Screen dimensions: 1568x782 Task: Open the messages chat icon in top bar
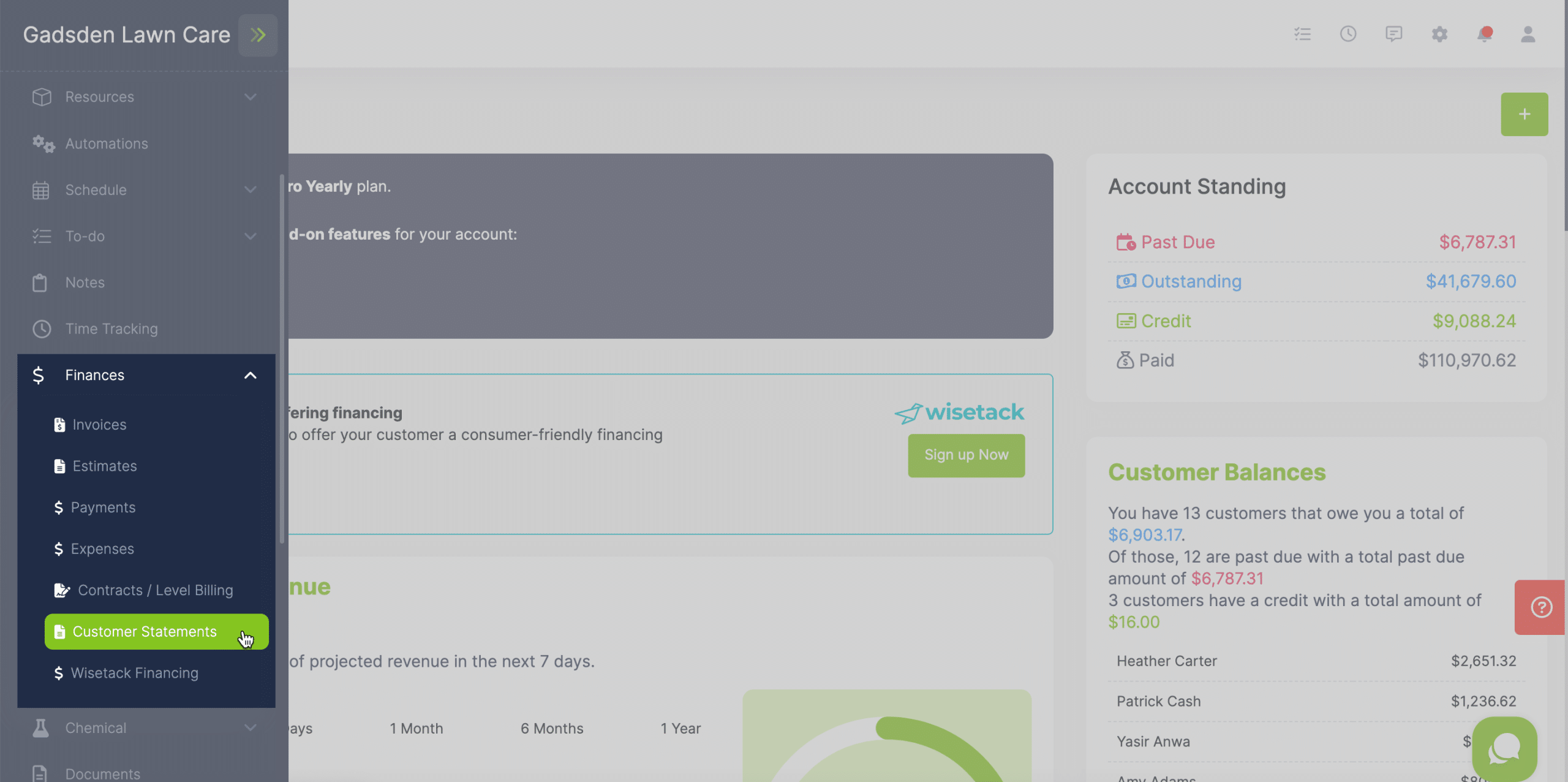point(1393,34)
